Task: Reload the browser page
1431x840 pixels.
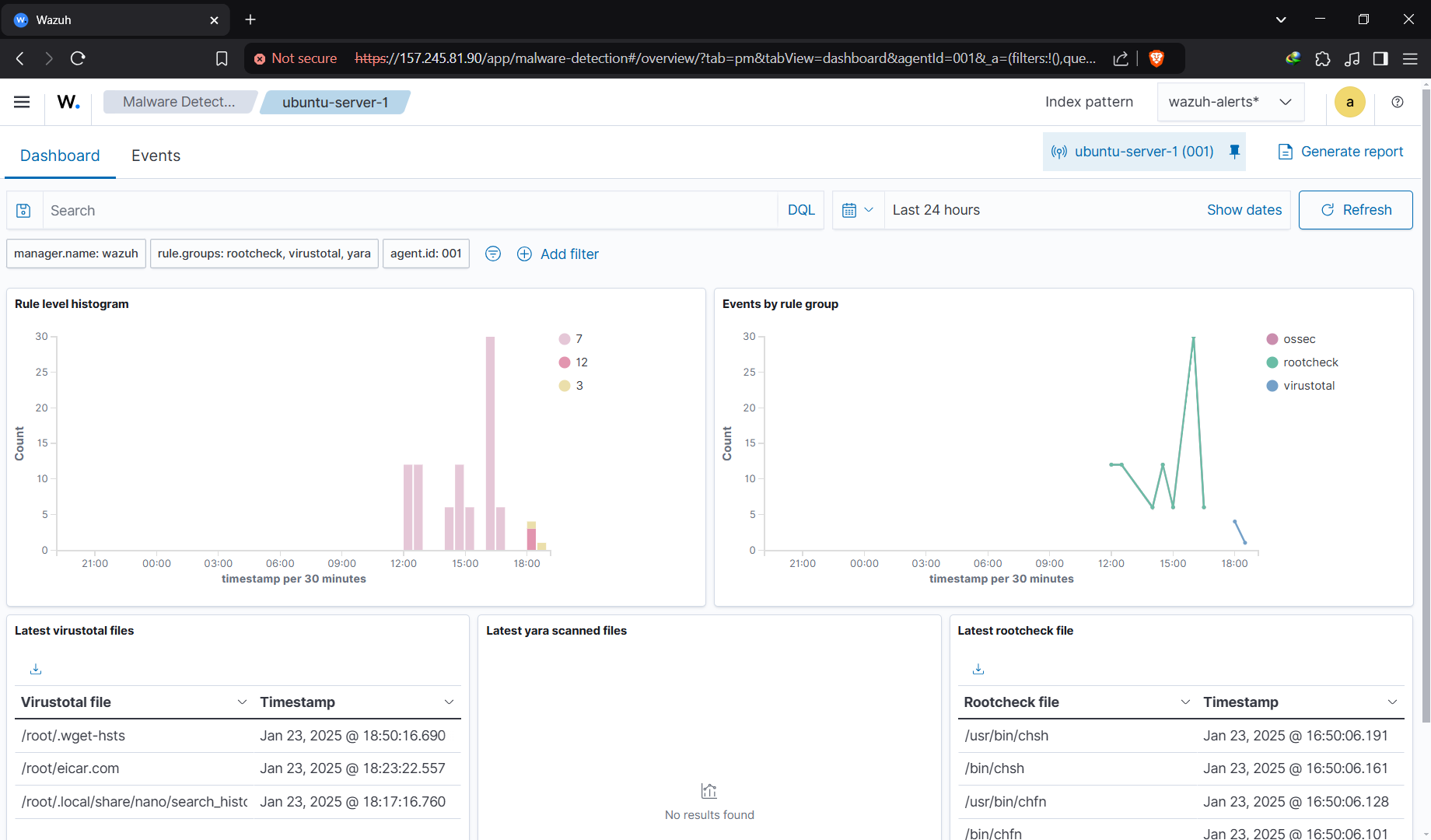Action: (78, 58)
